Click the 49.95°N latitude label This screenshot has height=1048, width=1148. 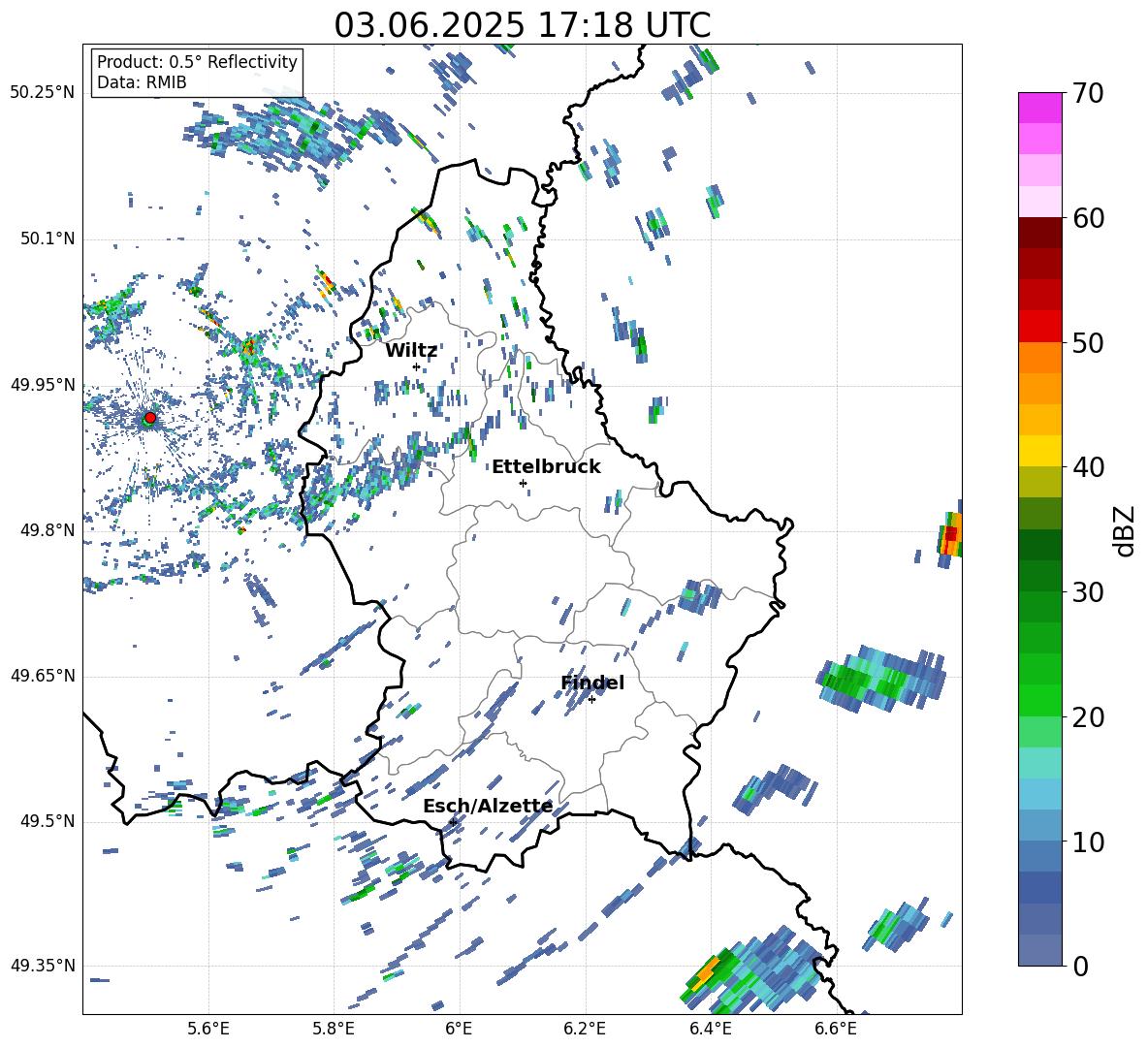(x=43, y=385)
